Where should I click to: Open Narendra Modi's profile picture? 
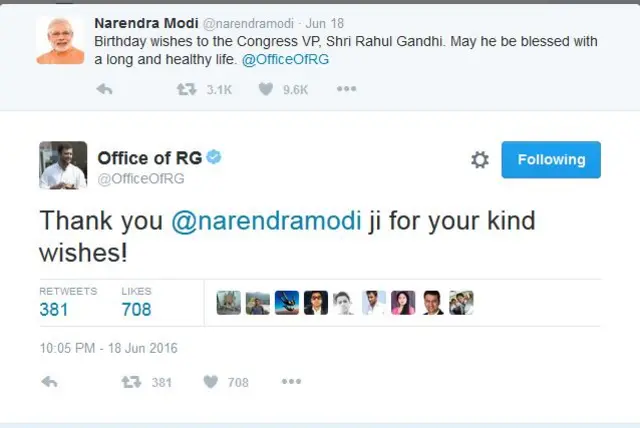[x=60, y=40]
